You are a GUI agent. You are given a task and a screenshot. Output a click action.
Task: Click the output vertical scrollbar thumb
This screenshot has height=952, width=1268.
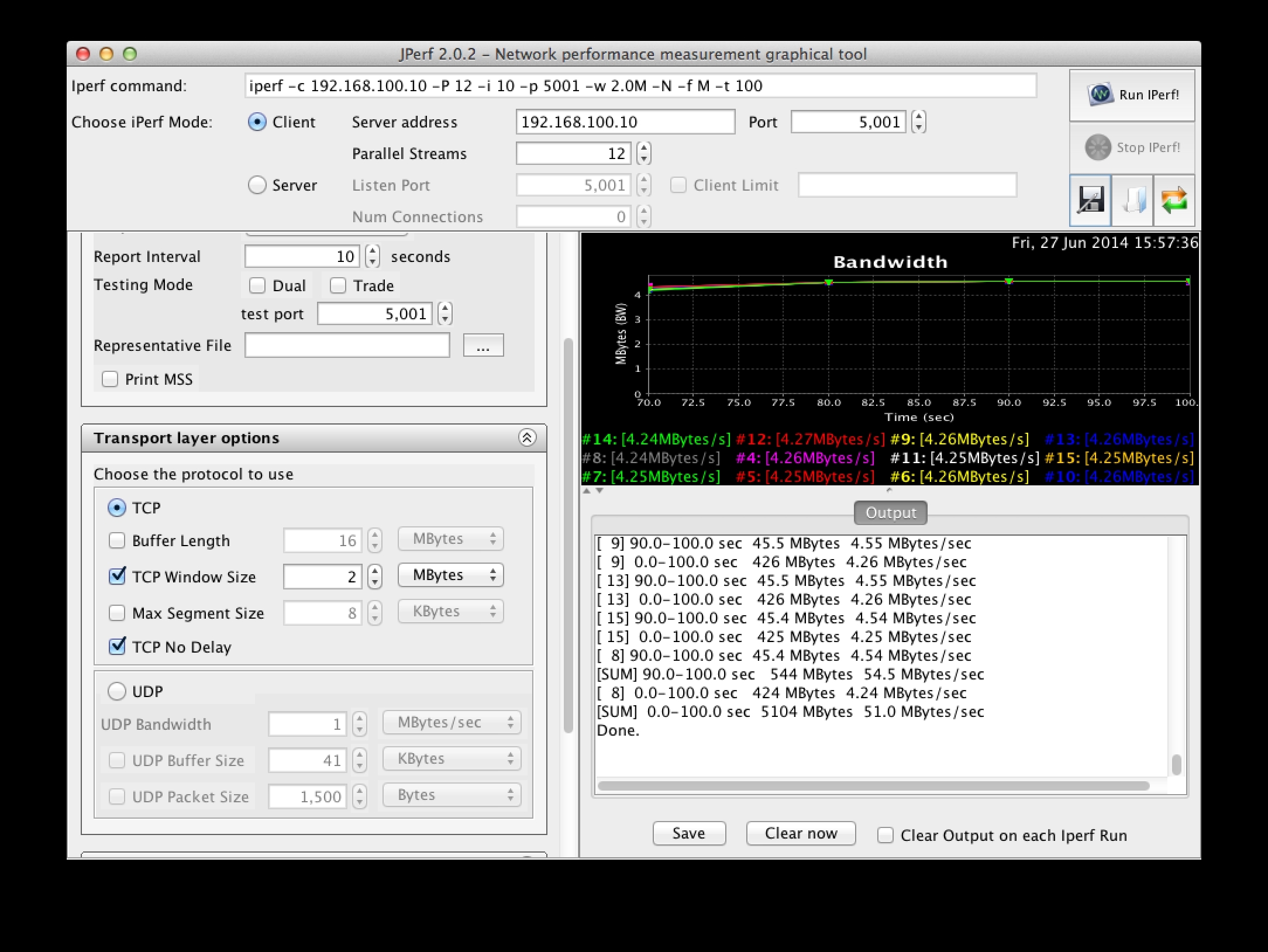click(x=1176, y=764)
